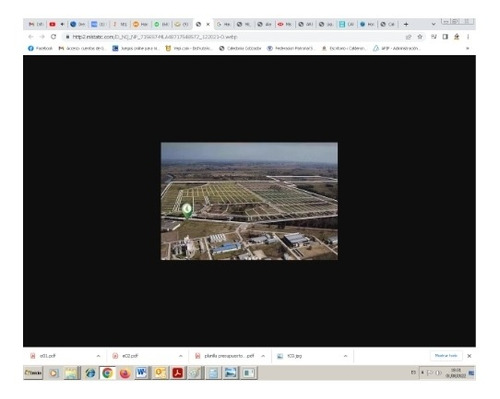
Task: Expand options for e01.pdf download
Action: tap(98, 356)
